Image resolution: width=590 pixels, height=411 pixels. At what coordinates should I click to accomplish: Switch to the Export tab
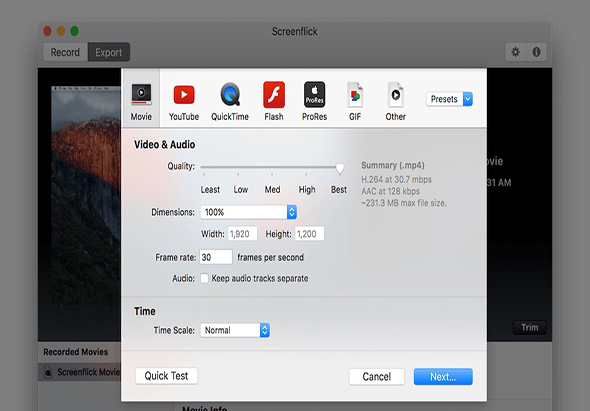pyautogui.click(x=109, y=52)
